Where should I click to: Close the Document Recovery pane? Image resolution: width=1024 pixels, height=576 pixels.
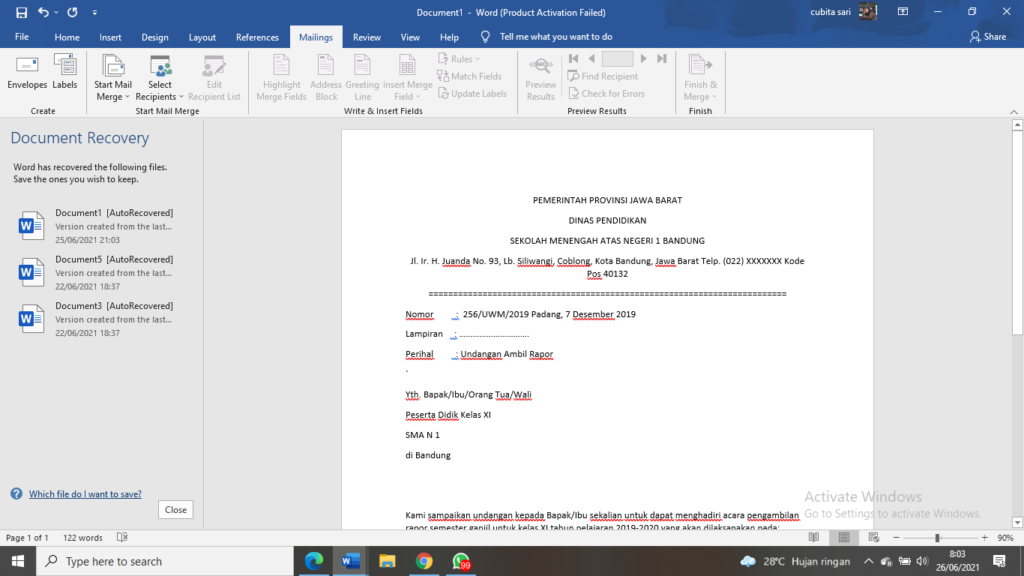click(x=176, y=509)
